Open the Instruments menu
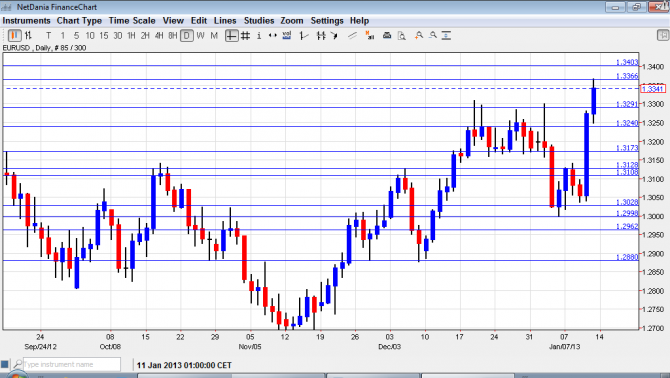The image size is (670, 378). click(26, 21)
